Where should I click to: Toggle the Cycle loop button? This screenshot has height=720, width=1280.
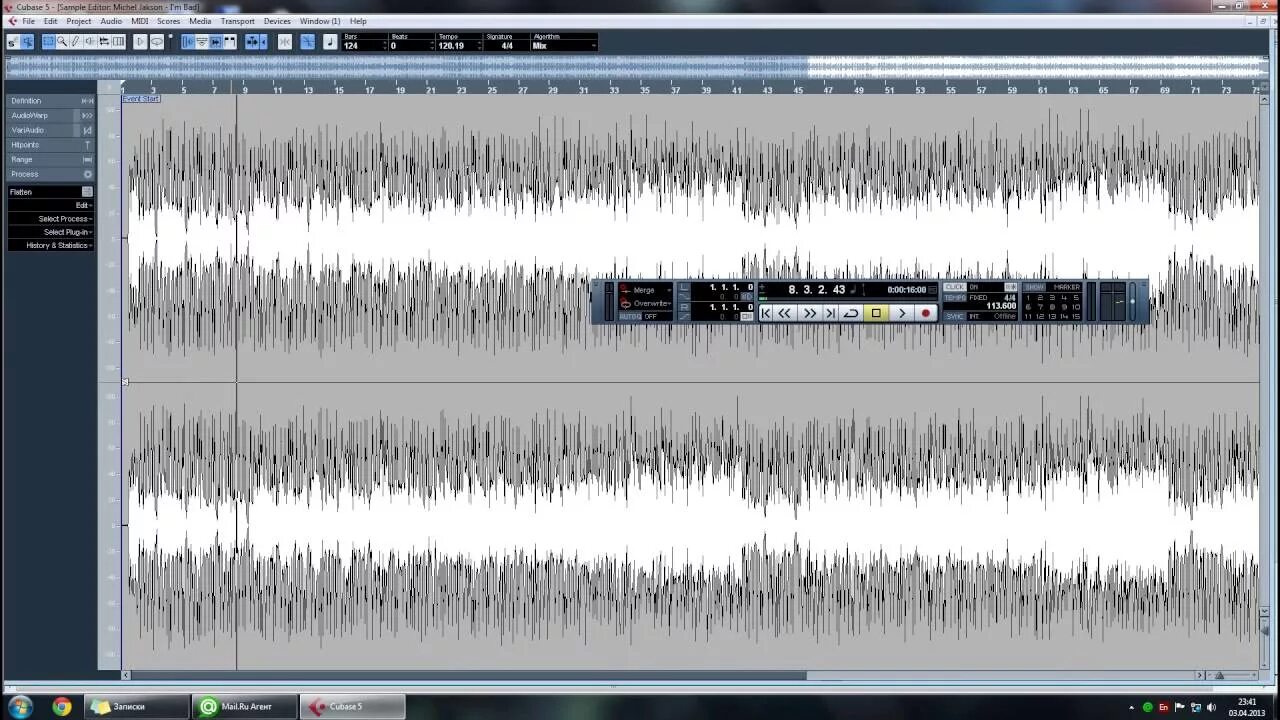coord(851,313)
